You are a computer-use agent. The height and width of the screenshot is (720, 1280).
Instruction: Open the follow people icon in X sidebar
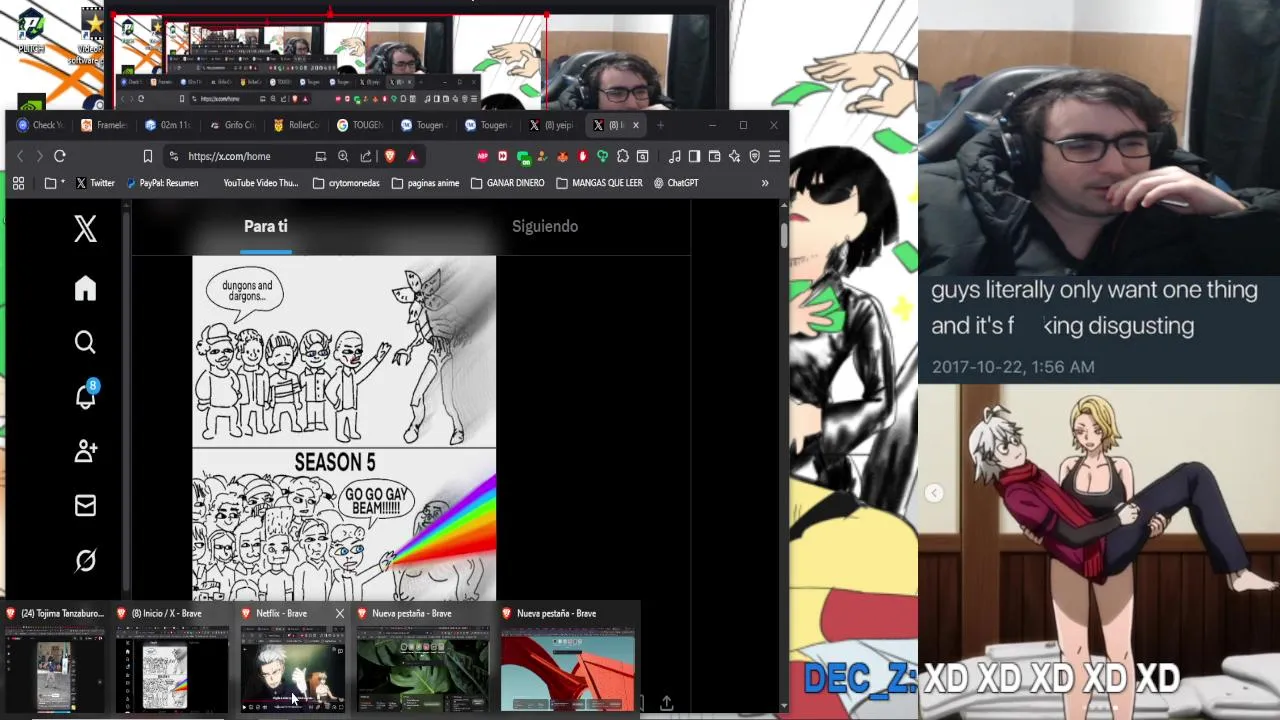pyautogui.click(x=85, y=452)
